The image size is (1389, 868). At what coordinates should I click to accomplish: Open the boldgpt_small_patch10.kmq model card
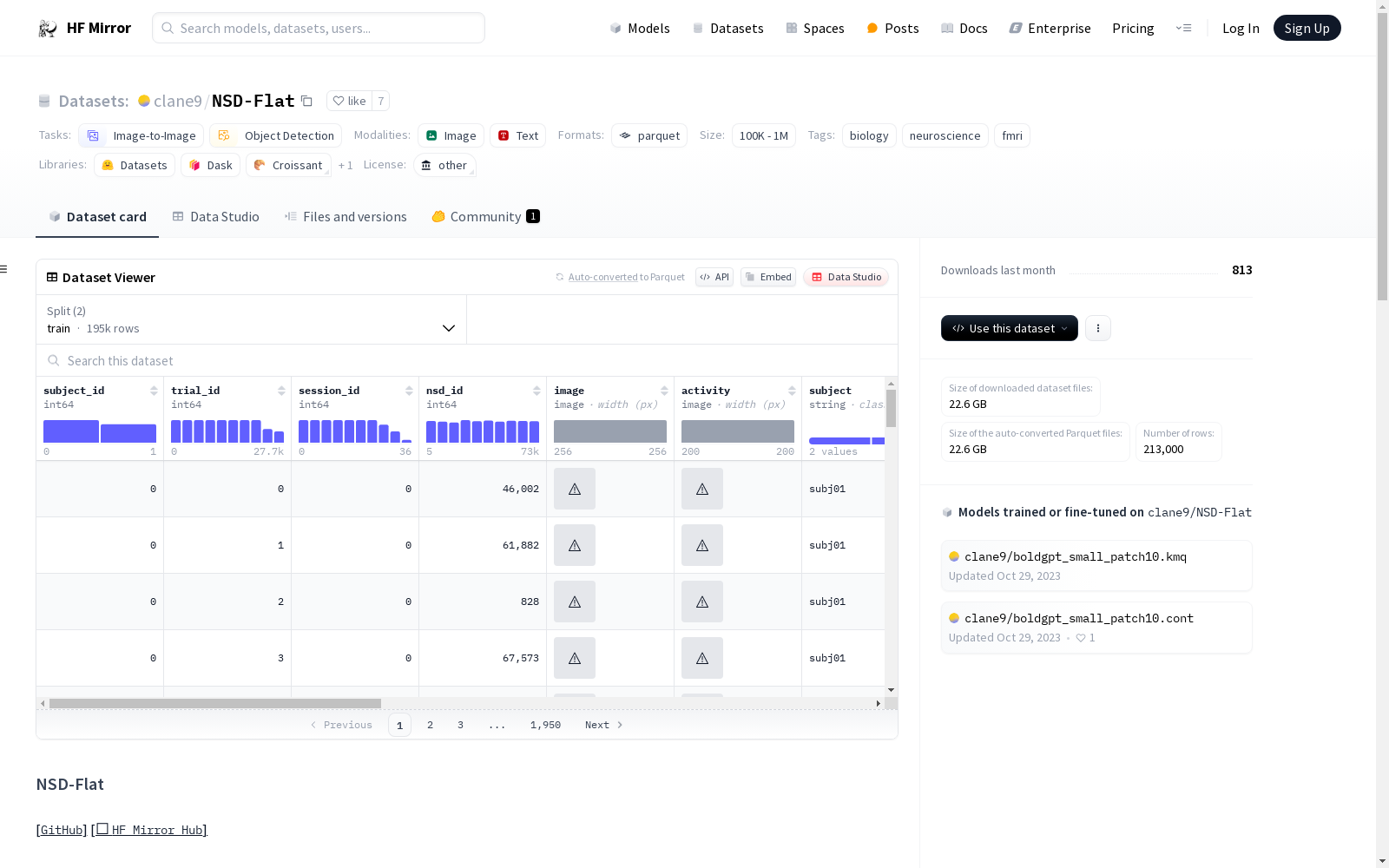[x=1096, y=566]
